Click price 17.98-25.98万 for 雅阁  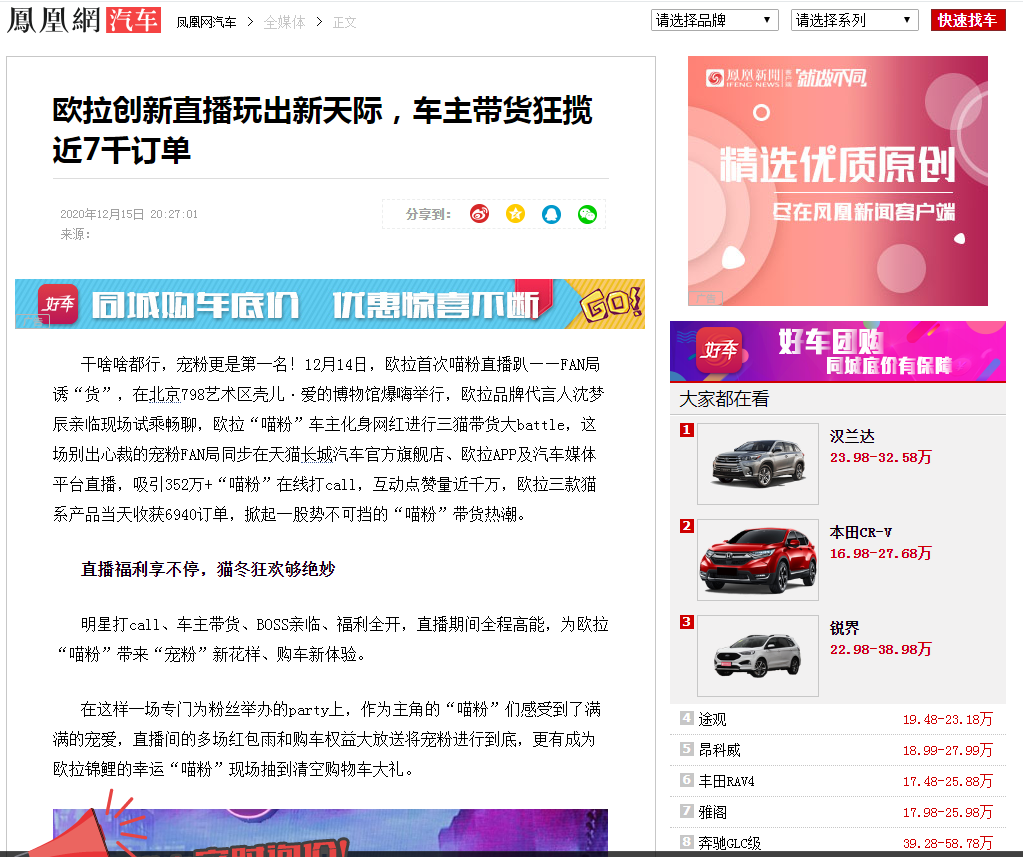(x=948, y=812)
